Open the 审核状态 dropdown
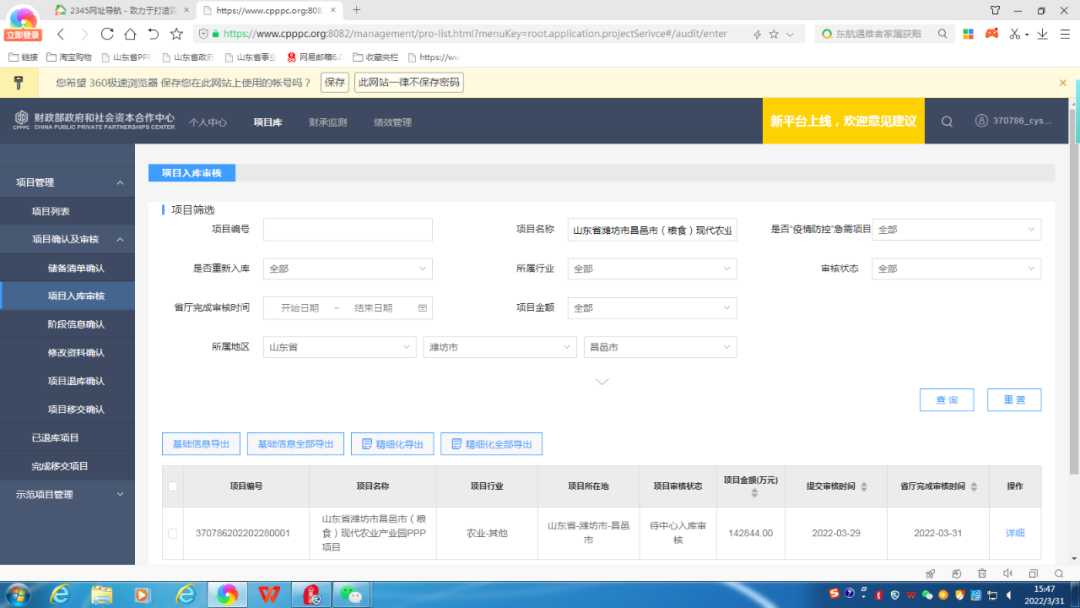1080x608 pixels. click(956, 269)
